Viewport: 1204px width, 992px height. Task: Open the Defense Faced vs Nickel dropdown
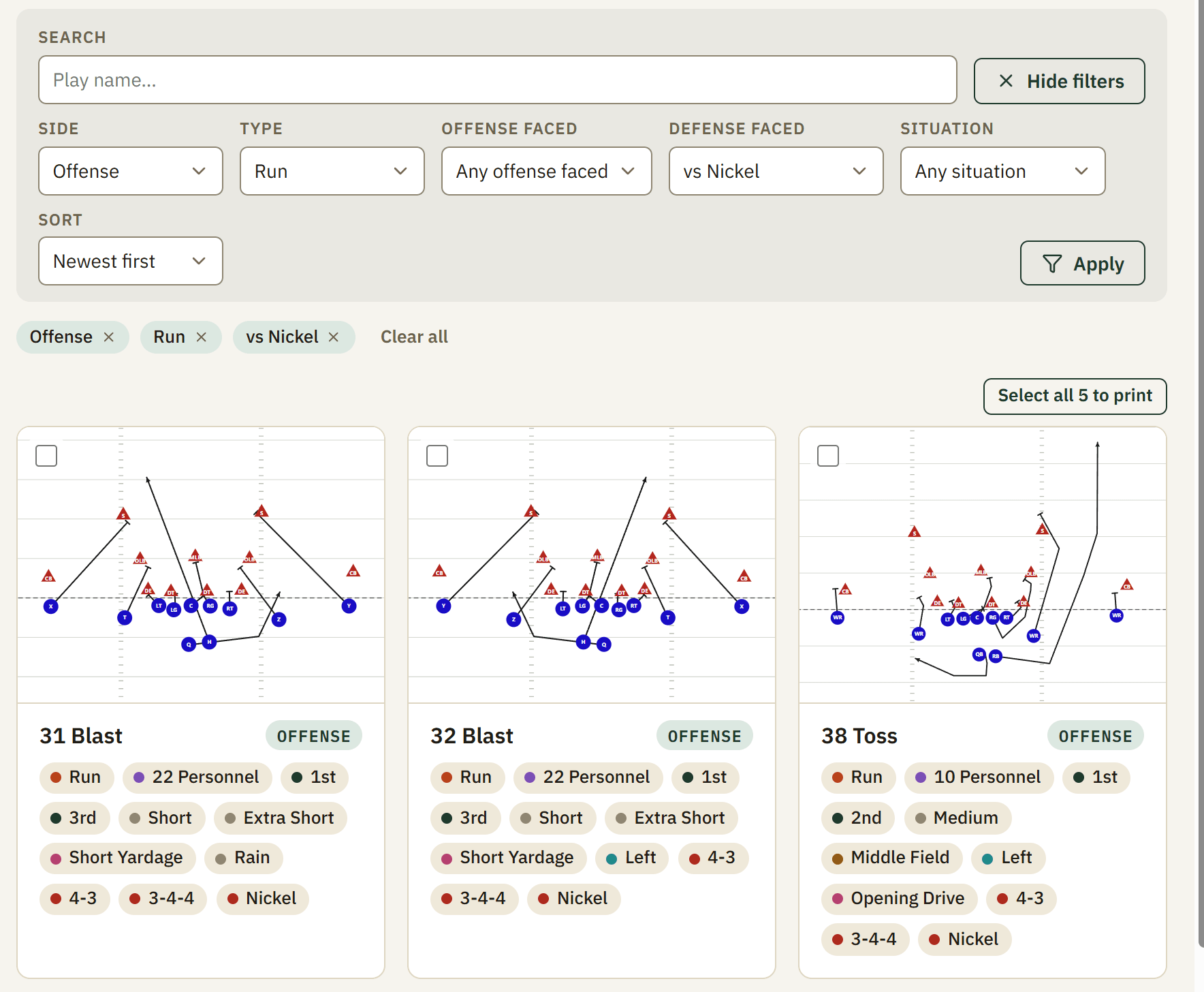coord(776,171)
